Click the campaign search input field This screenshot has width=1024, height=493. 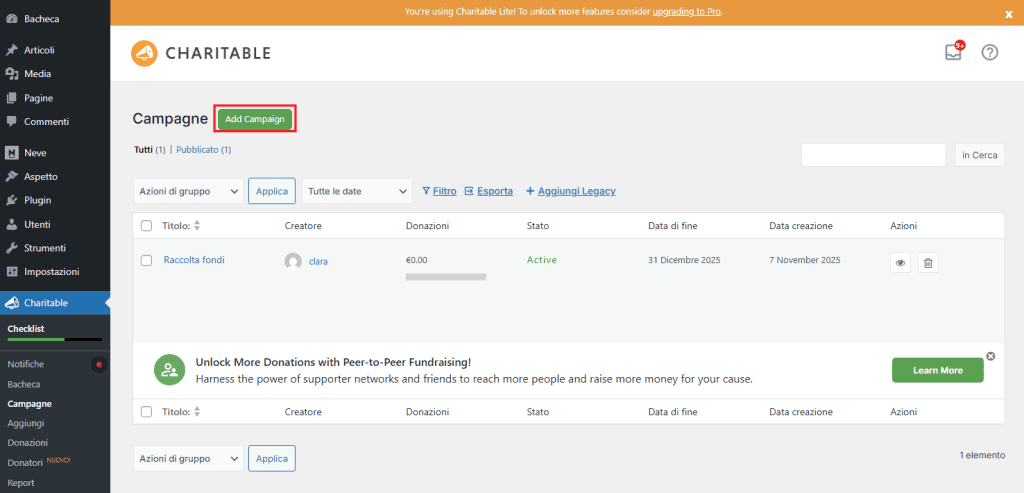pyautogui.click(x=873, y=155)
